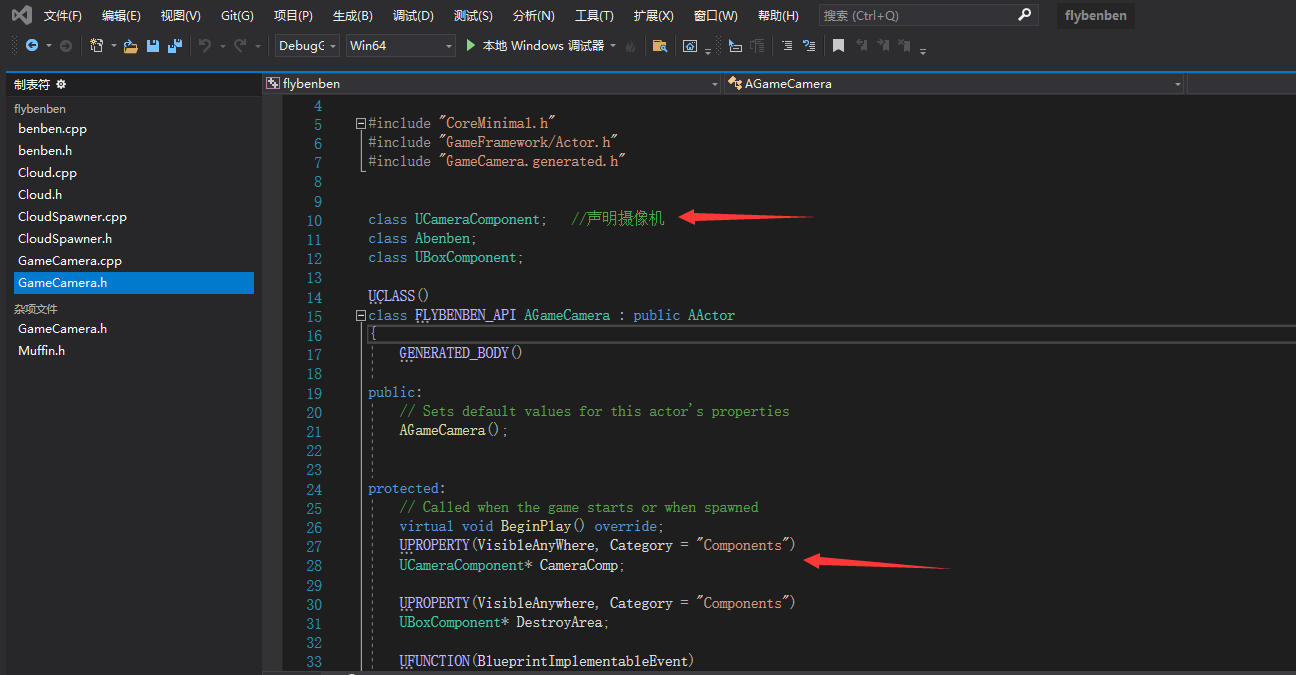1296x675 pixels.
Task: Click the comment selected lines icon
Action: 787,46
